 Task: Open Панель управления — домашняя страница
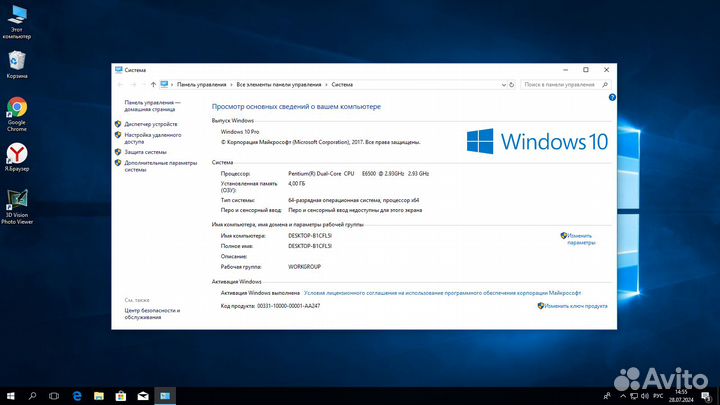coord(152,106)
